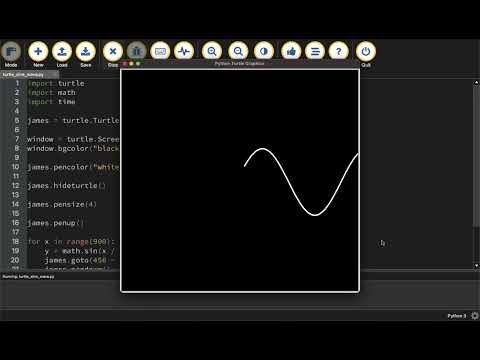The height and width of the screenshot is (360, 480).
Task: Open the REPL keyboard icon
Action: click(x=160, y=51)
